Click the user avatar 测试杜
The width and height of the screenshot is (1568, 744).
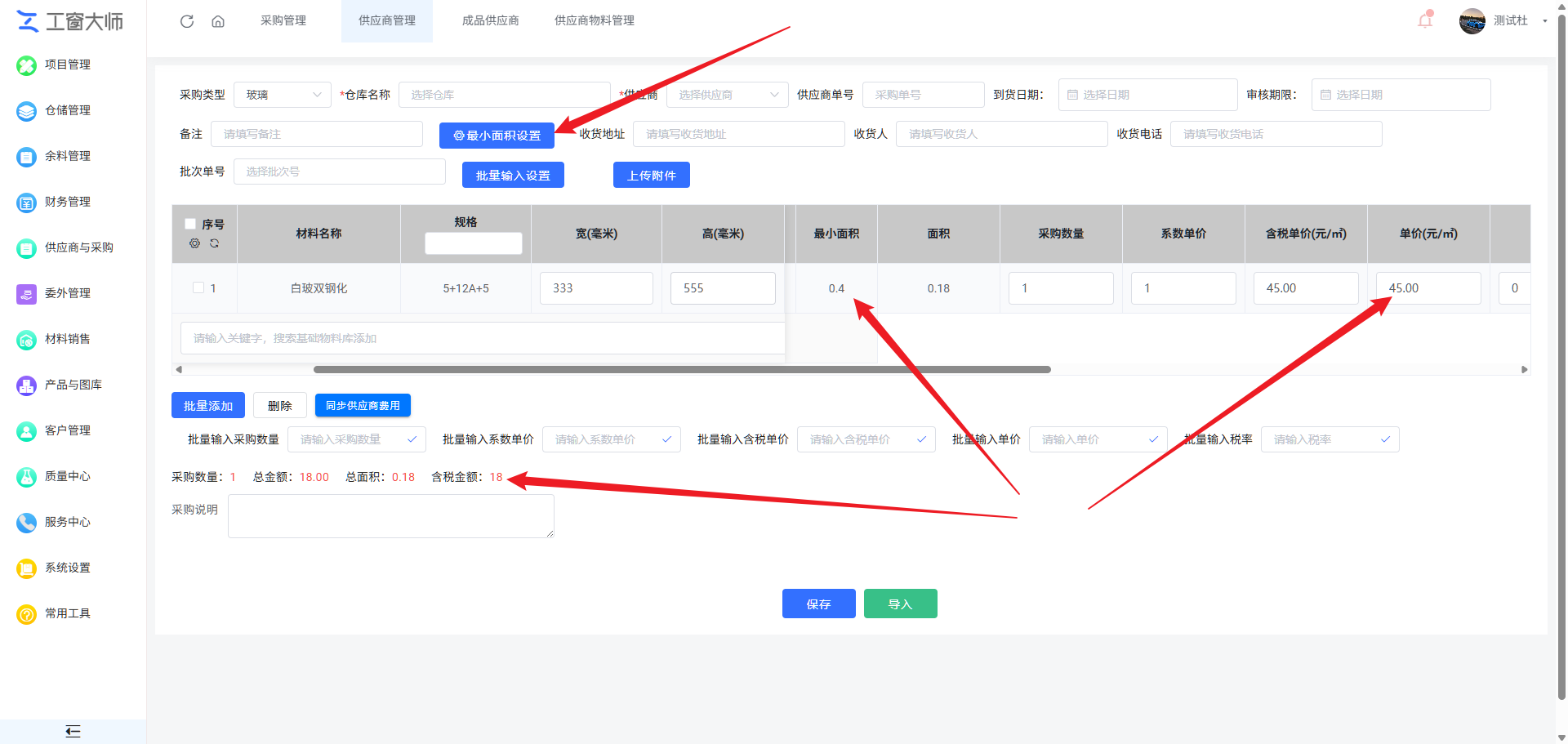[1472, 21]
